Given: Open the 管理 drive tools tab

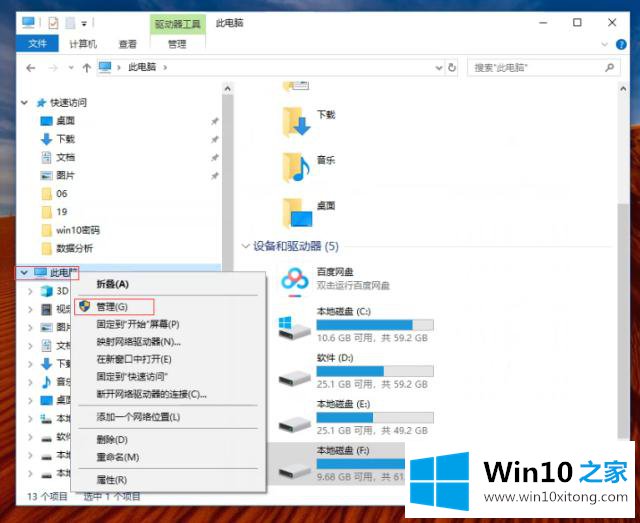Looking at the screenshot, I should point(178,44).
